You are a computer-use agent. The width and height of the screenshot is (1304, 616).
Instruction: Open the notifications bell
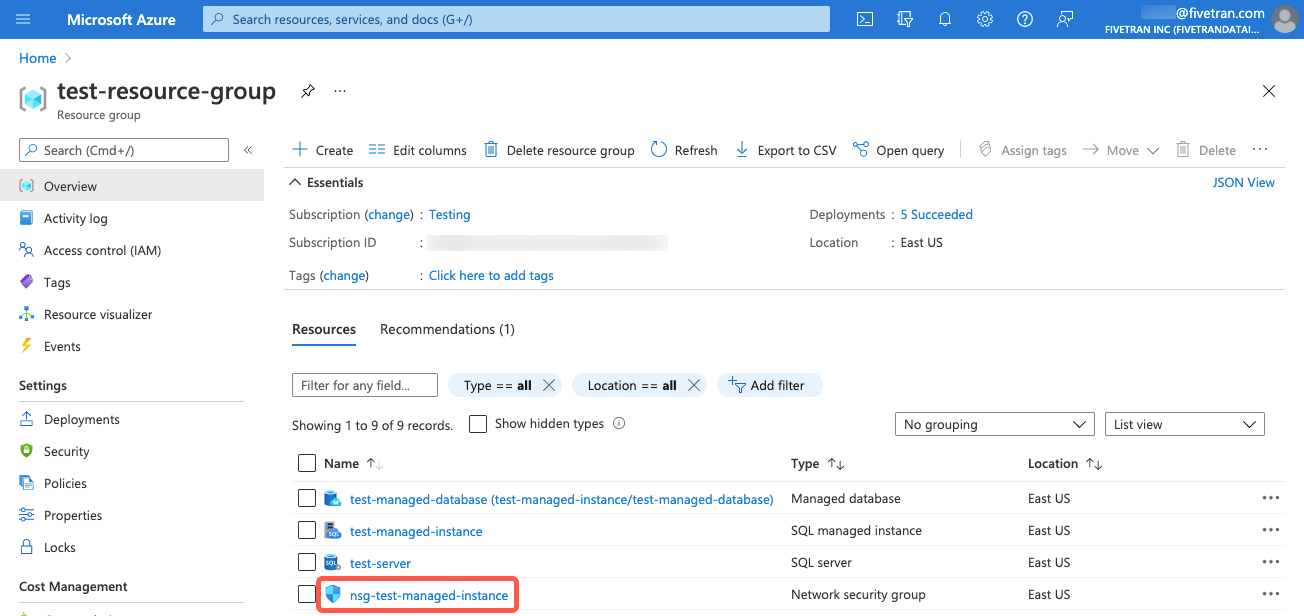point(945,19)
